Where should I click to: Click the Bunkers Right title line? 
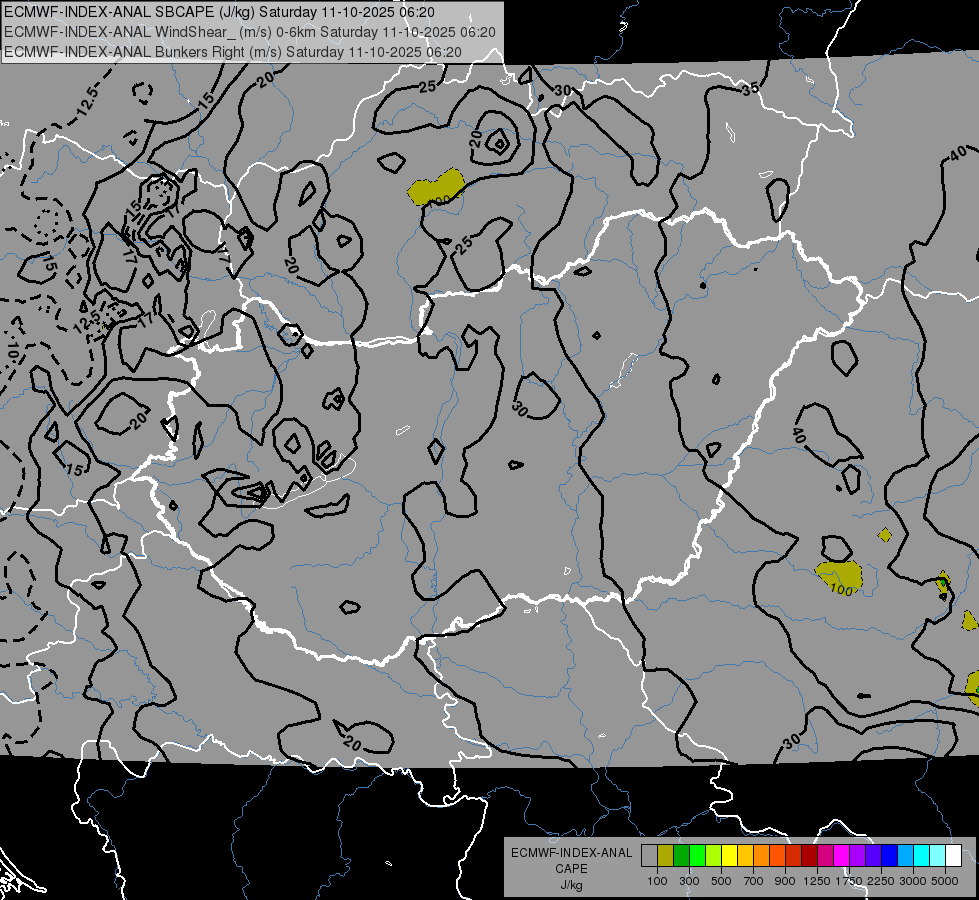(233, 52)
